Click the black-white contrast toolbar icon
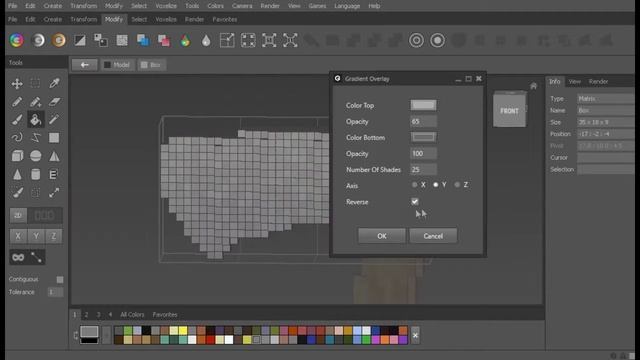The height and width of the screenshot is (360, 640). point(80,40)
